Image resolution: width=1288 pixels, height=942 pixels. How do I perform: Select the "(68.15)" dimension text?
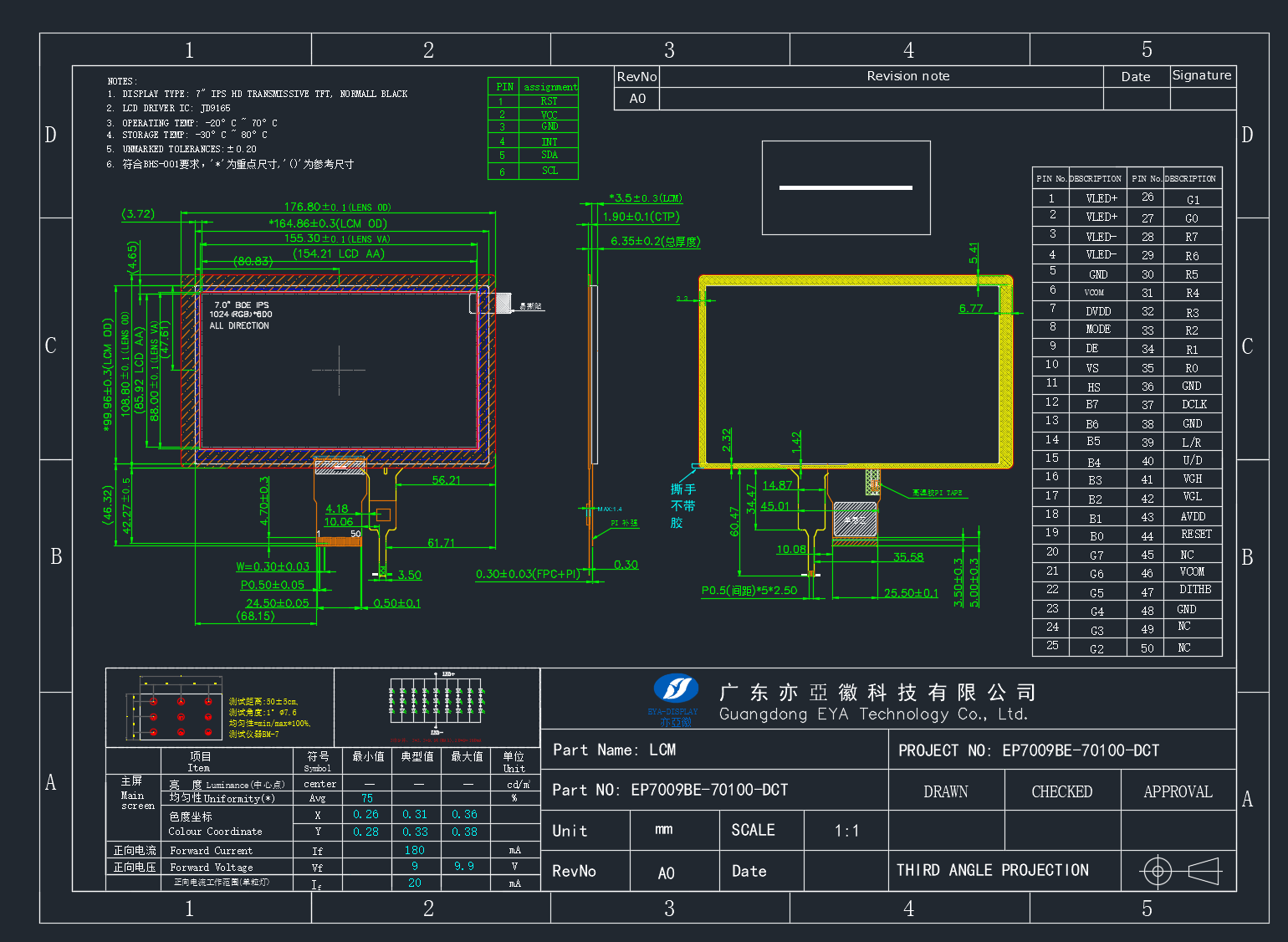256,616
